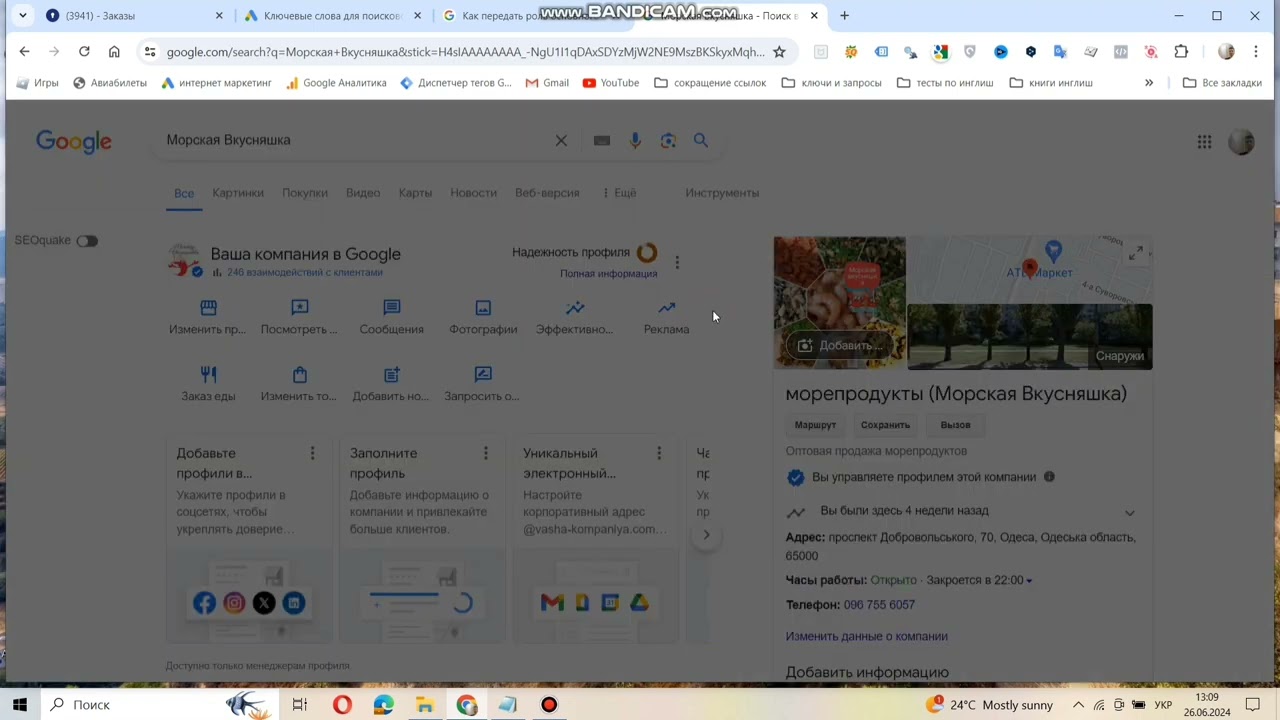
Task: Open options on 'Заполните профиль' card
Action: (x=485, y=453)
